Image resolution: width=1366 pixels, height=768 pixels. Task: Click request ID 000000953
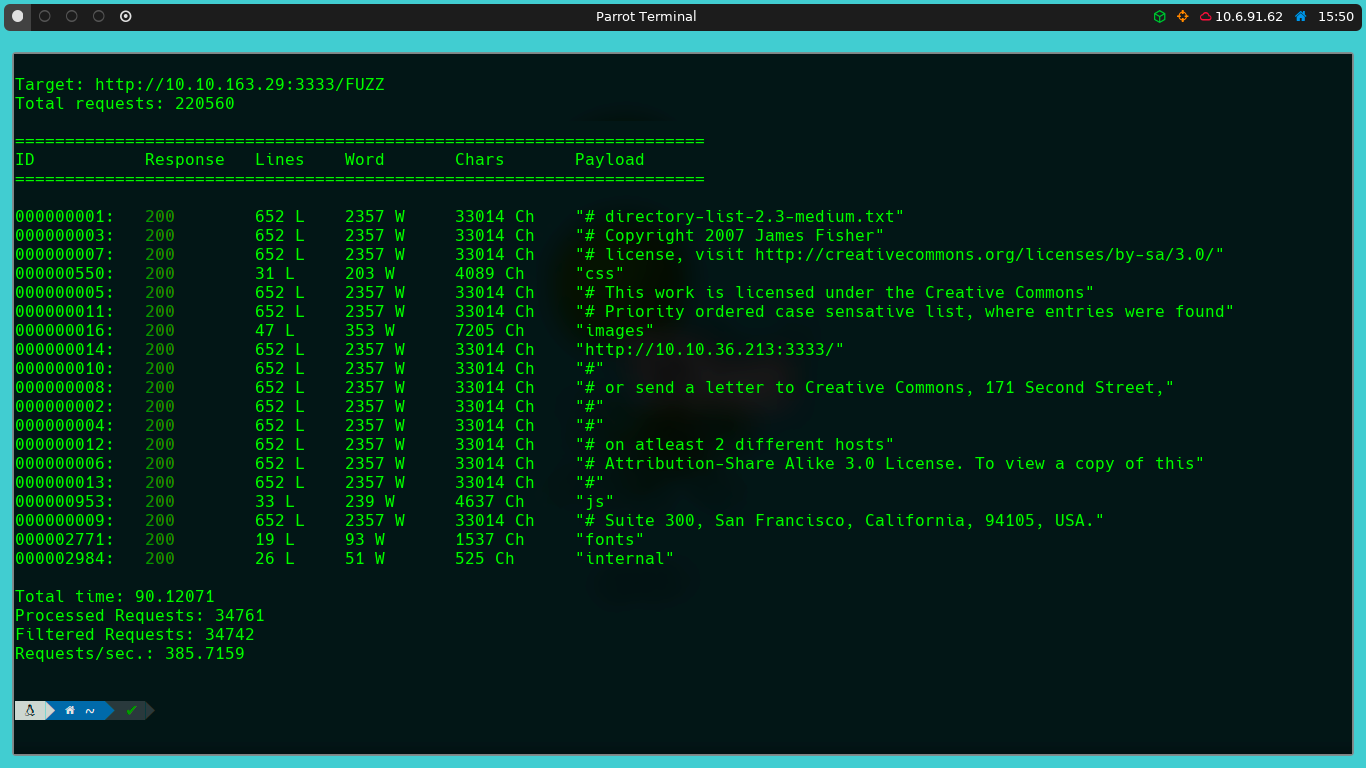(x=65, y=502)
